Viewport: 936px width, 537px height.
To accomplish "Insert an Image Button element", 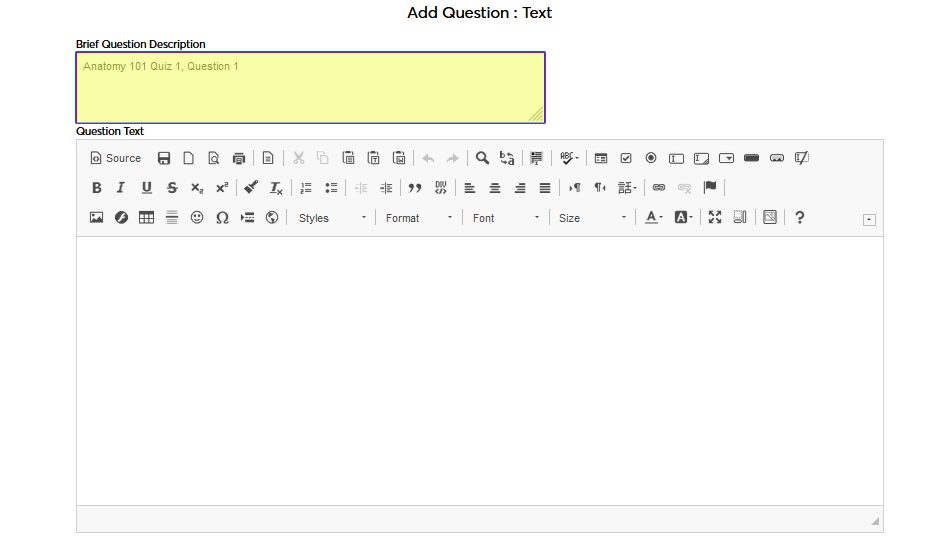I will pyautogui.click(x=777, y=158).
